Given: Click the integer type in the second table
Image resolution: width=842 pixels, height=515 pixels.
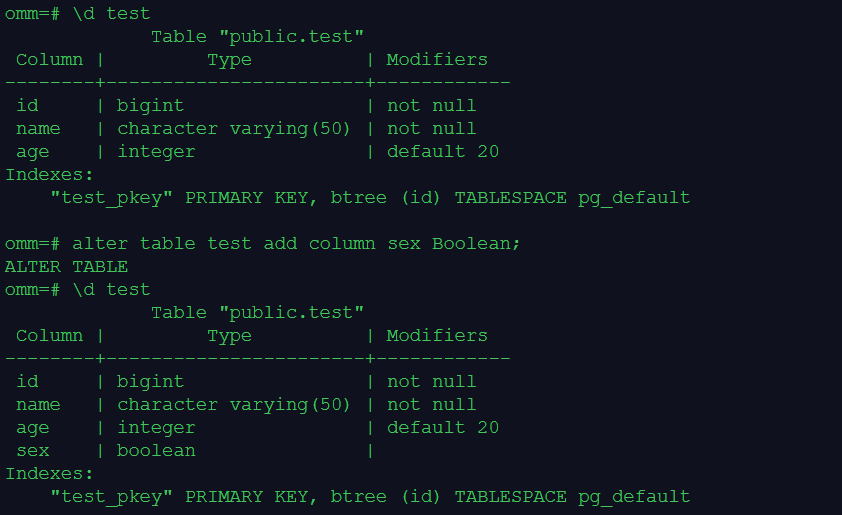Looking at the screenshot, I should tap(156, 427).
